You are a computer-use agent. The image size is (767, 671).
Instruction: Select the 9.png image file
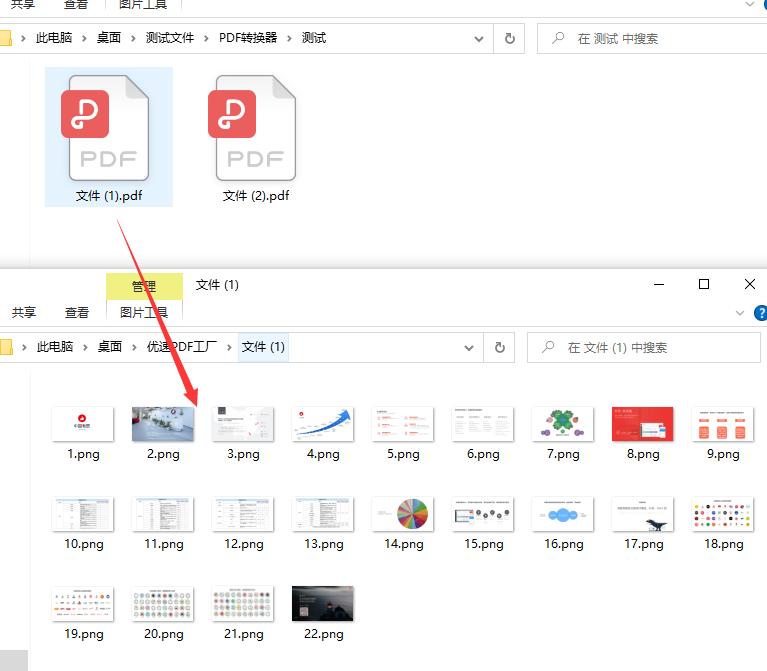click(723, 424)
